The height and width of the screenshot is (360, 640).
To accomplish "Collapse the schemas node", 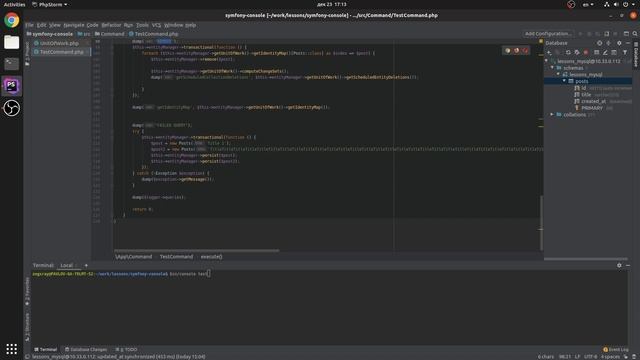I will [x=552, y=68].
